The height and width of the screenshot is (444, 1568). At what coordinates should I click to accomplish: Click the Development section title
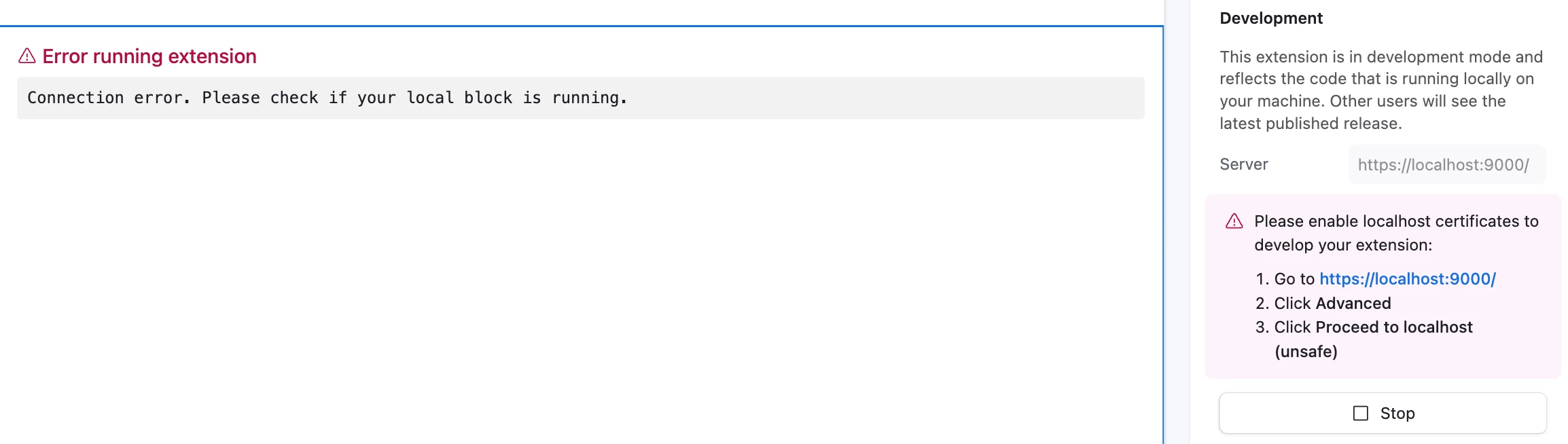(x=1270, y=18)
